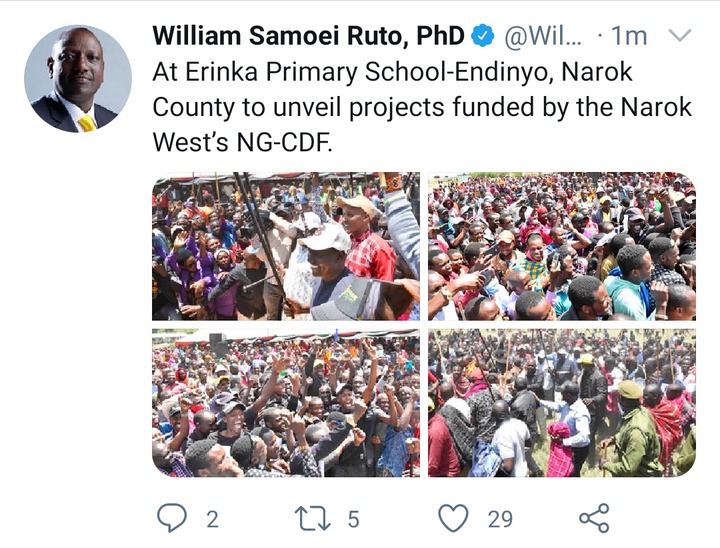720x548 pixels.
Task: Like the tweet with the heart icon
Action: tap(454, 518)
